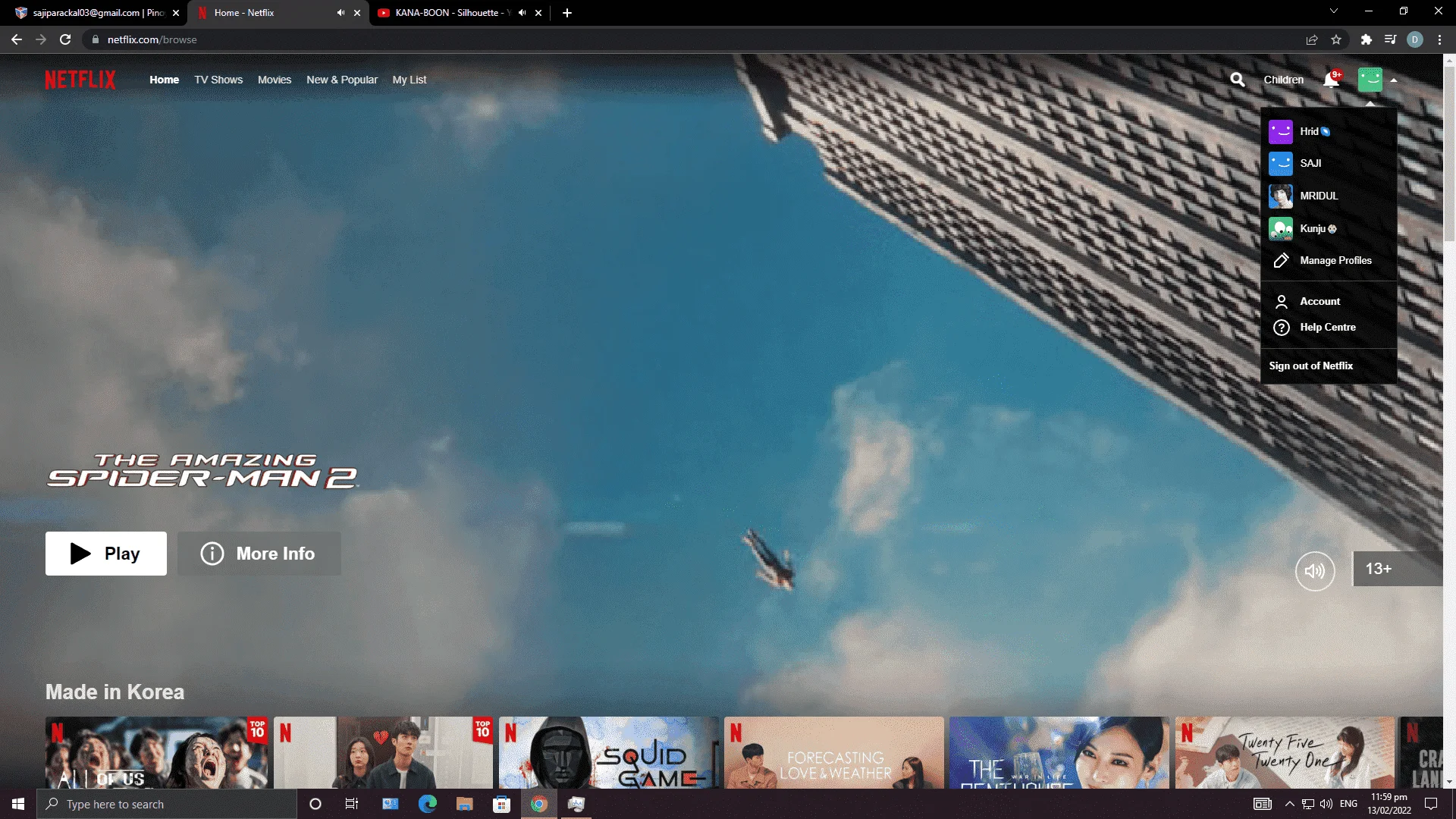
Task: Open Microsoft Store from taskbar
Action: (x=501, y=804)
